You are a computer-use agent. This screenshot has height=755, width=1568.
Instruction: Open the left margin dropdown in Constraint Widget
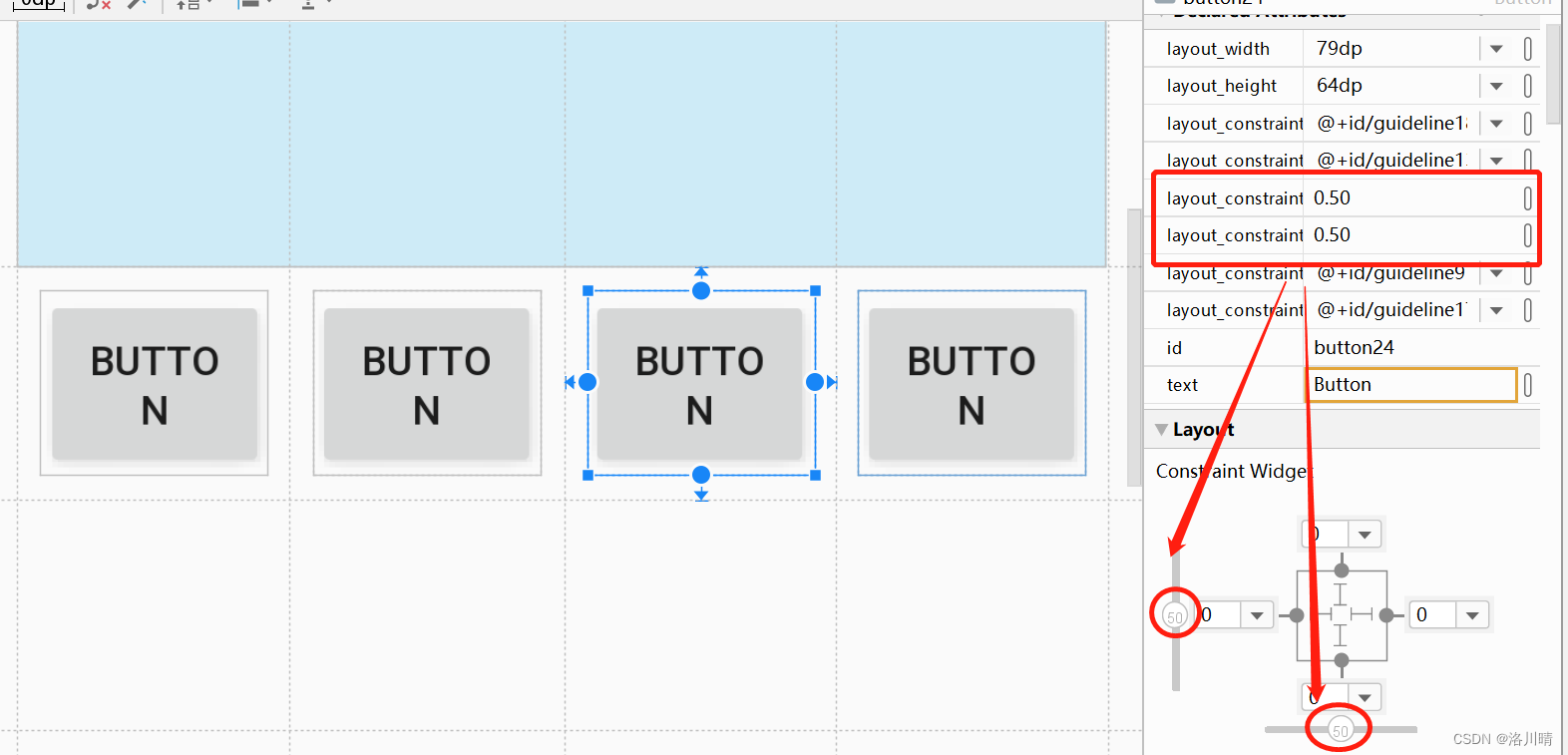coord(1259,614)
